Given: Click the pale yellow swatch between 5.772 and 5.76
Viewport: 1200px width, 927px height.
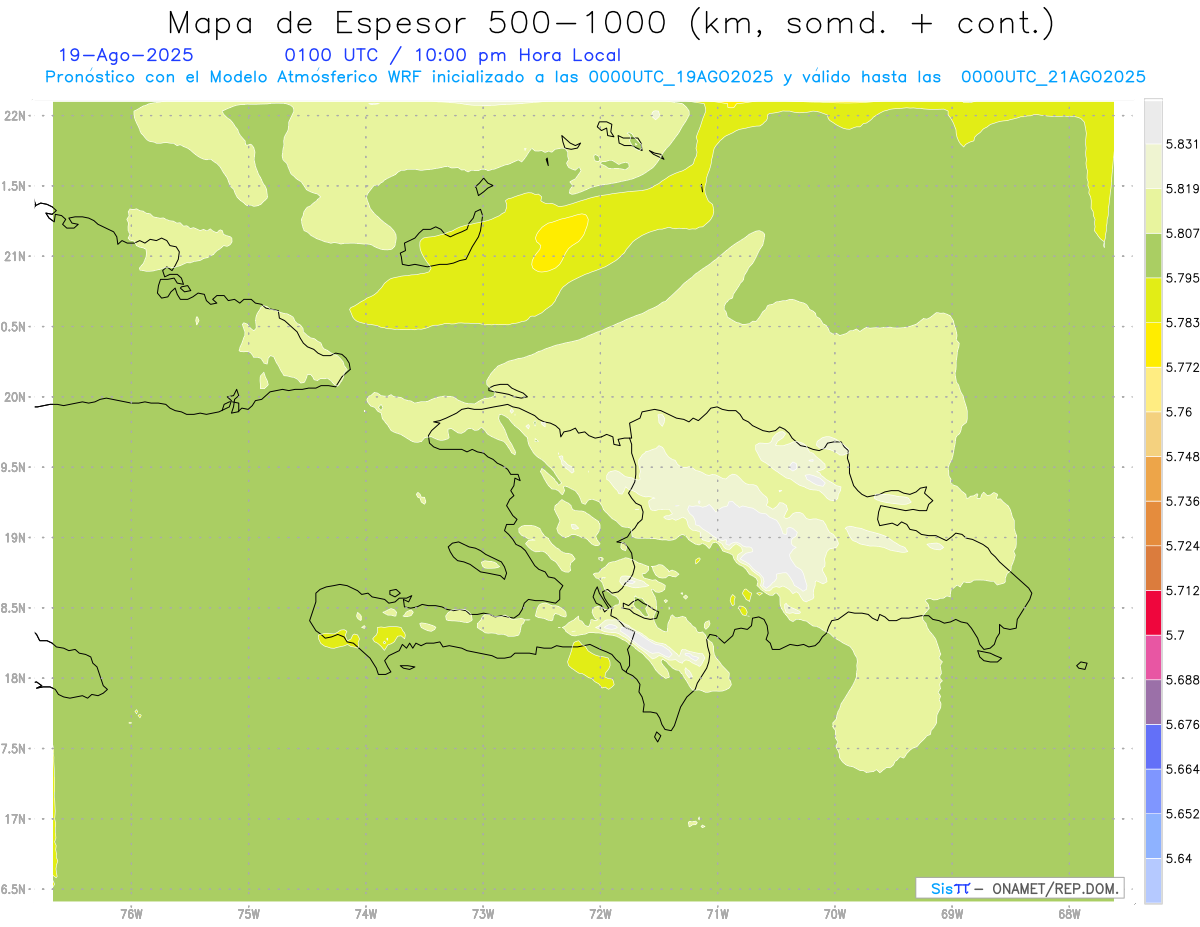Looking at the screenshot, I should point(1153,389).
